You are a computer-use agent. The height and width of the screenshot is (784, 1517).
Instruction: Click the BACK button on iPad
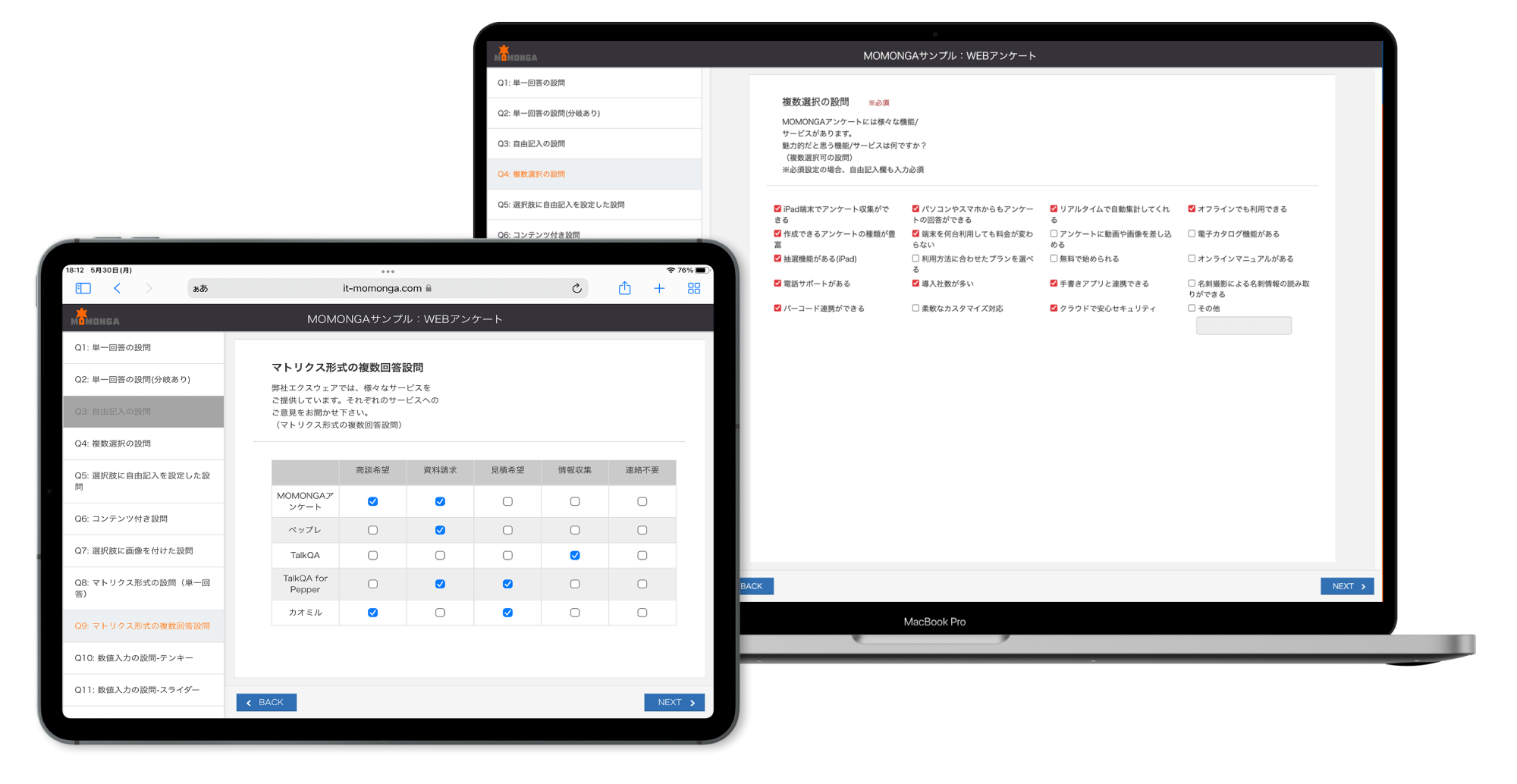(x=266, y=702)
